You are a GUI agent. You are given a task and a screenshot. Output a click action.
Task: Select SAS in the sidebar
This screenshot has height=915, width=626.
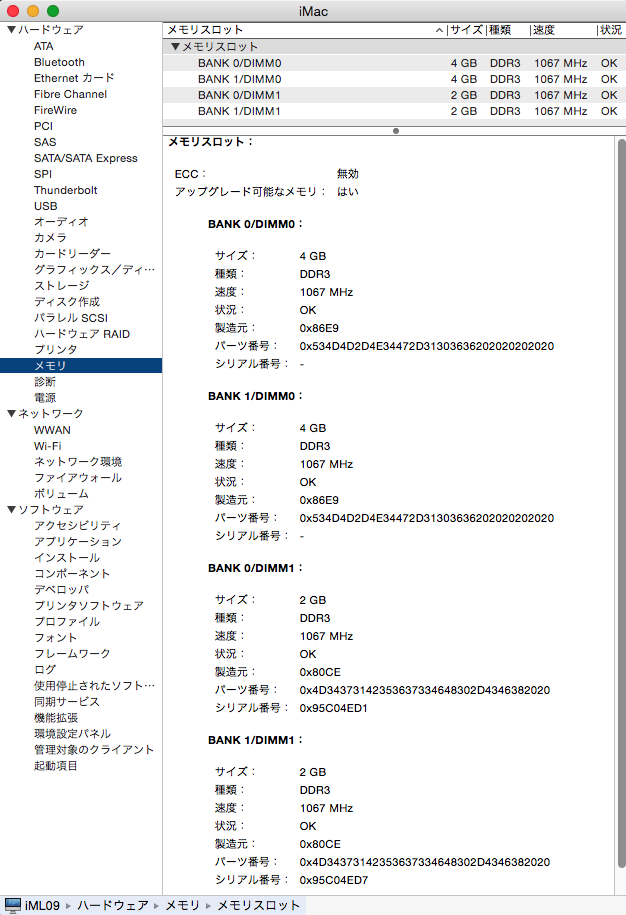click(45, 142)
